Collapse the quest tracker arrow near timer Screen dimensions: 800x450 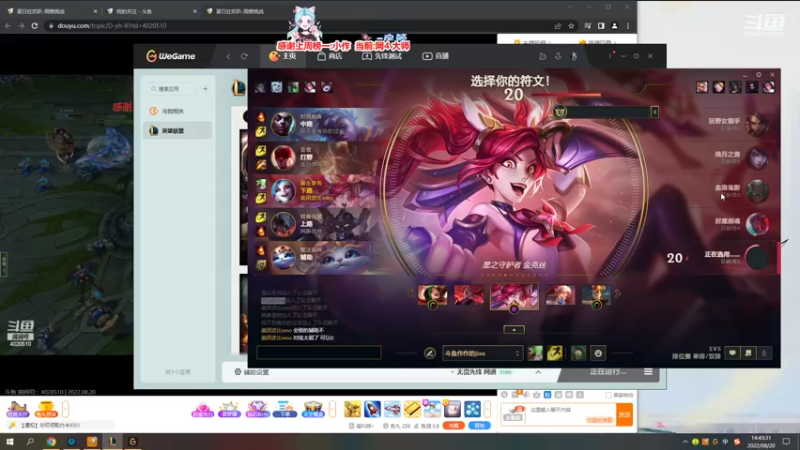pyautogui.click(x=655, y=112)
